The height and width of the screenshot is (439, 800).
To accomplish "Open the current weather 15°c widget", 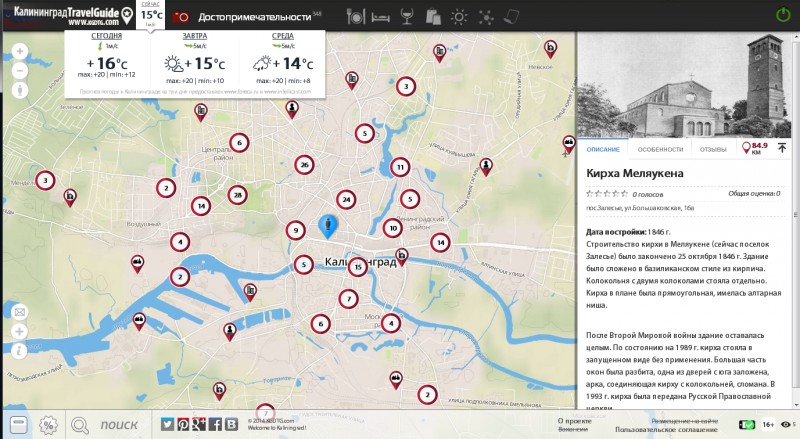I will click(x=151, y=15).
